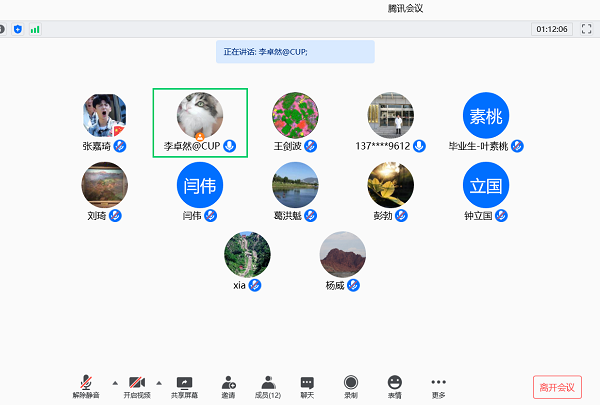This screenshot has height=405, width=600.
Task: Select participant 闫伟's blue avatar
Action: tap(200, 184)
